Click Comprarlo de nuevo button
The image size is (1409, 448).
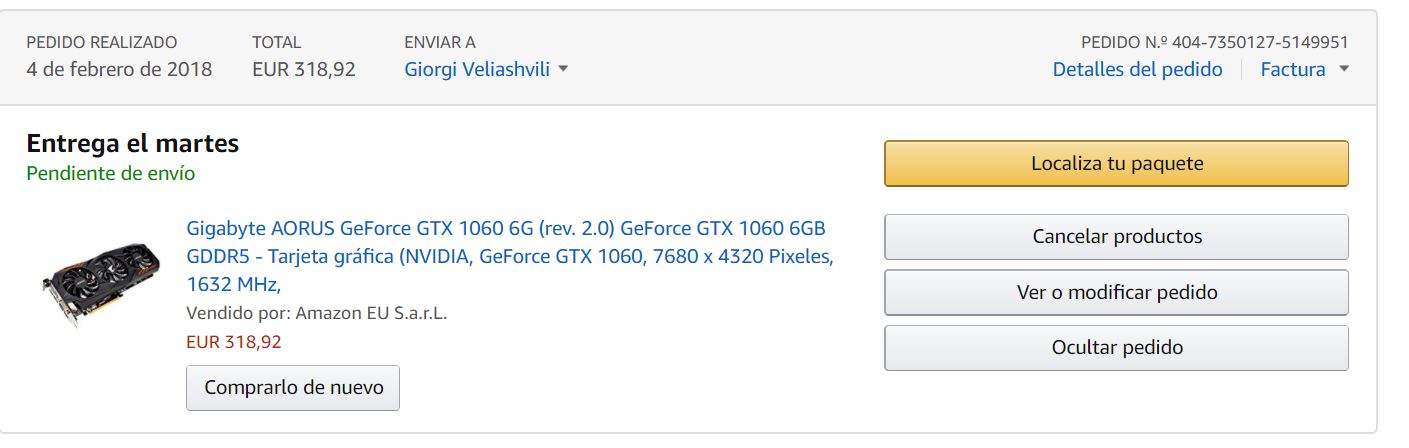293,388
